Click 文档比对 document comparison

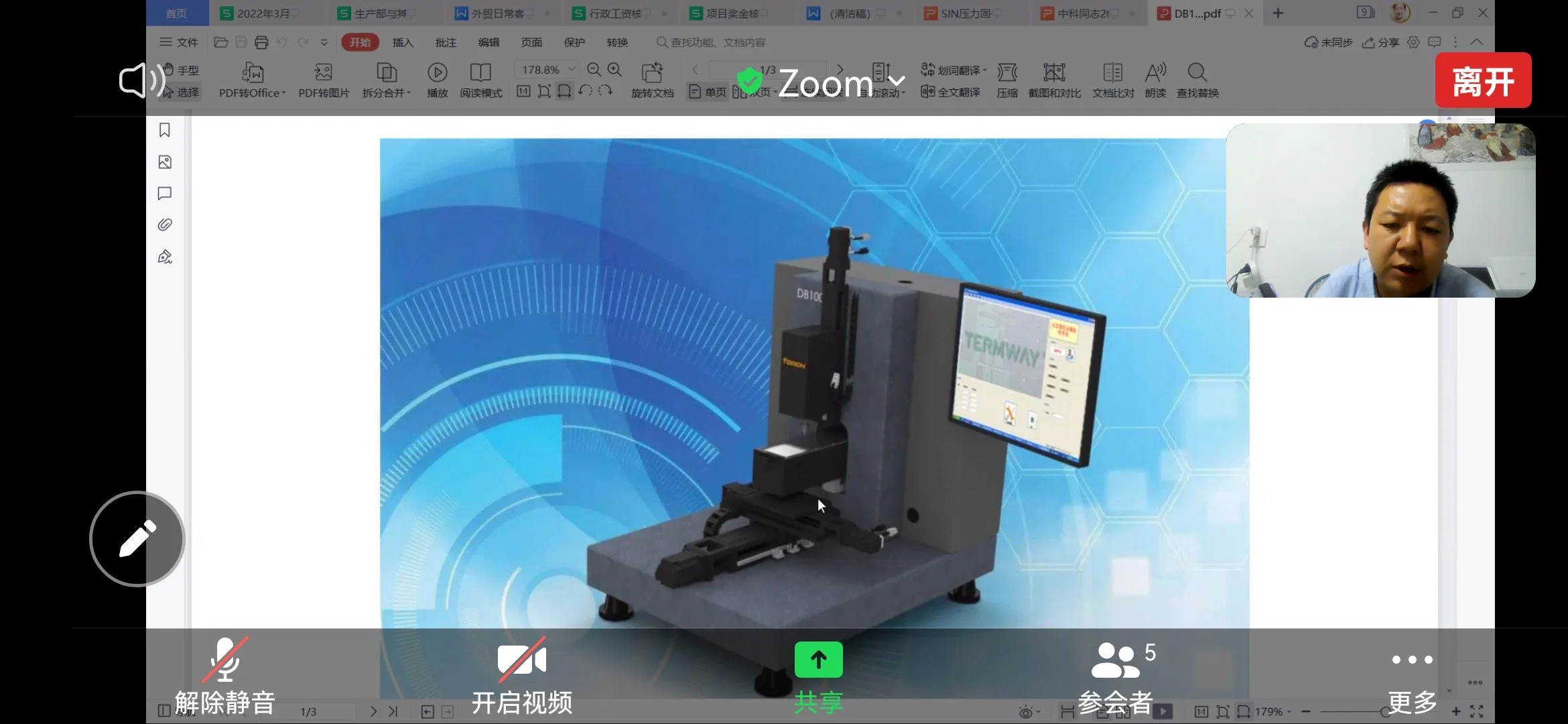[1113, 80]
